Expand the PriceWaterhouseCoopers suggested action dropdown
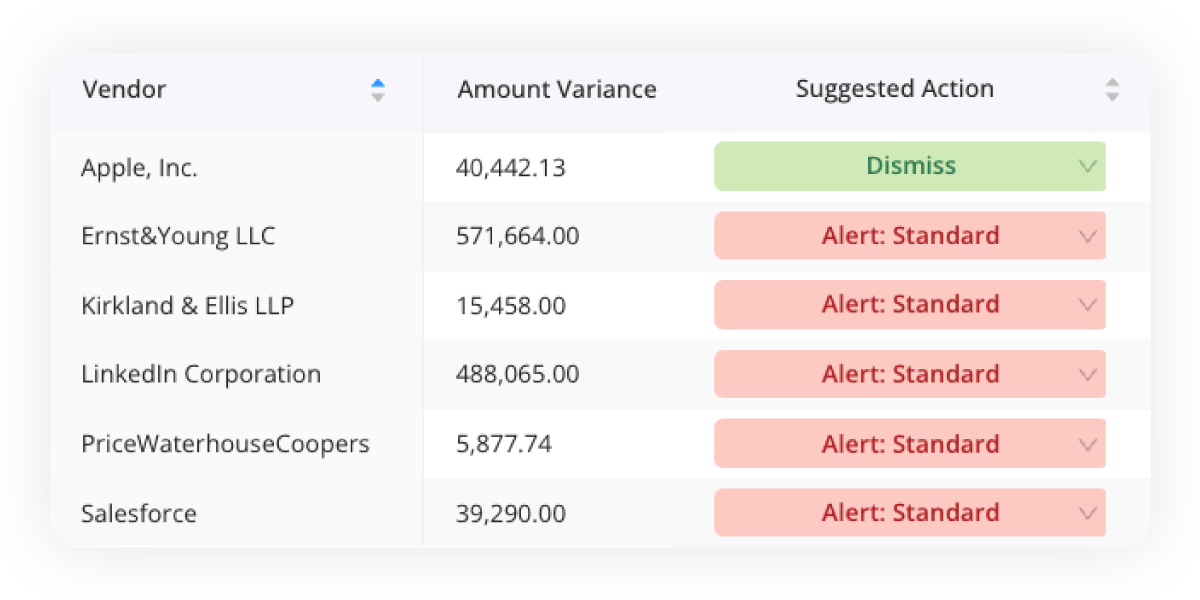 click(x=910, y=444)
